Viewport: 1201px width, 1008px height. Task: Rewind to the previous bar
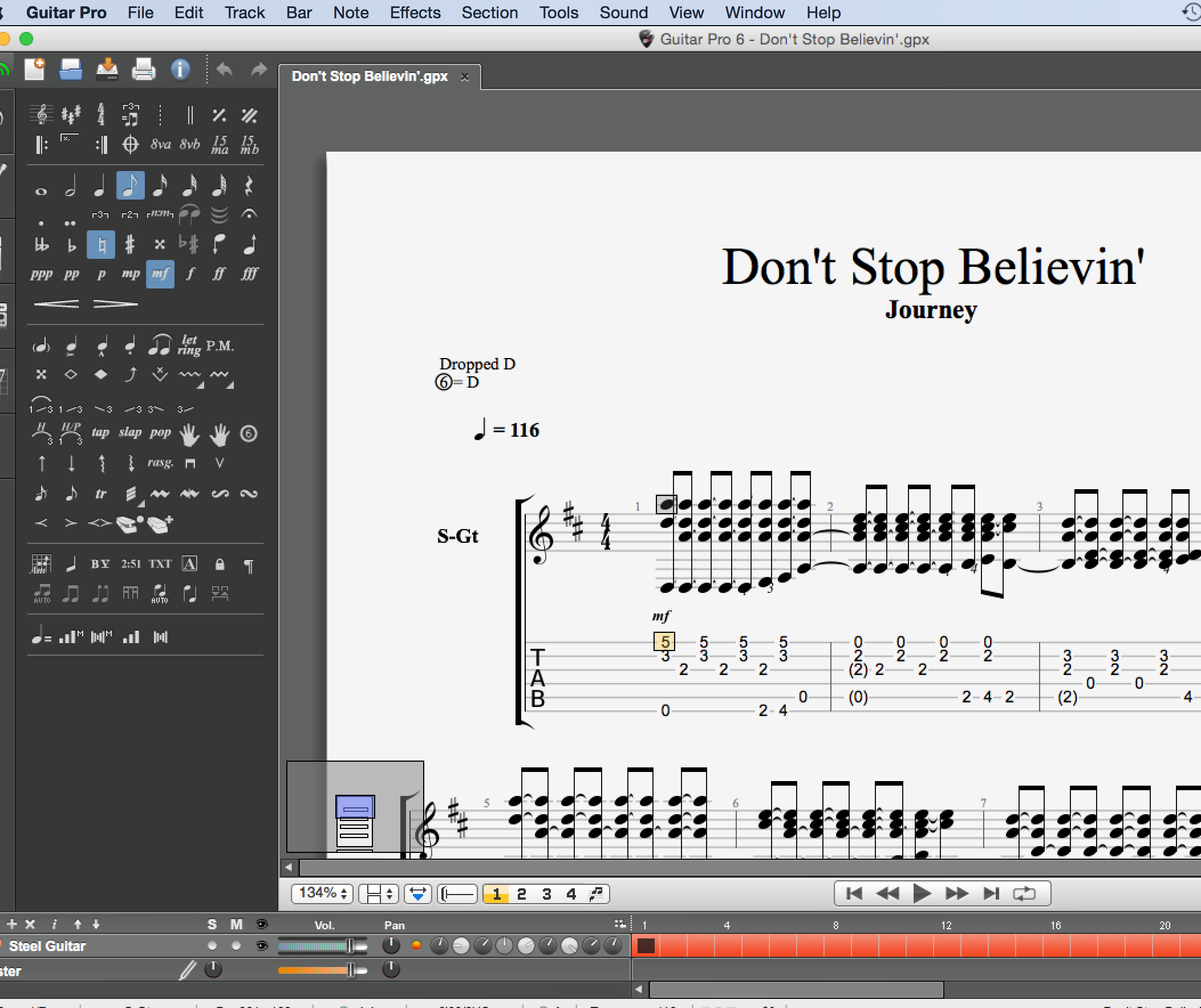coord(887,893)
